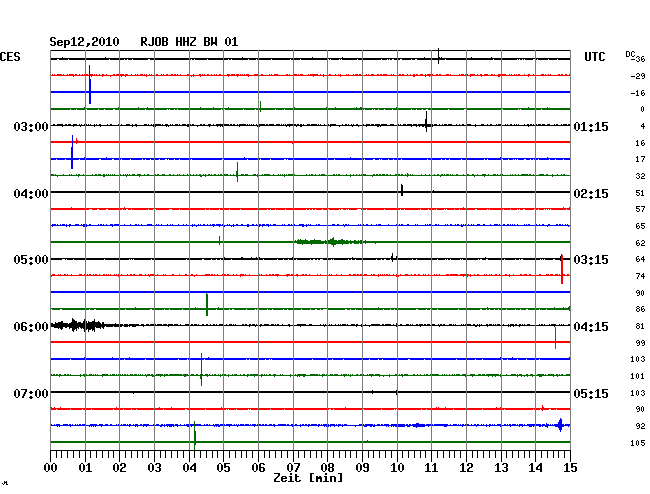Select the DC offset value 57

click(x=640, y=209)
